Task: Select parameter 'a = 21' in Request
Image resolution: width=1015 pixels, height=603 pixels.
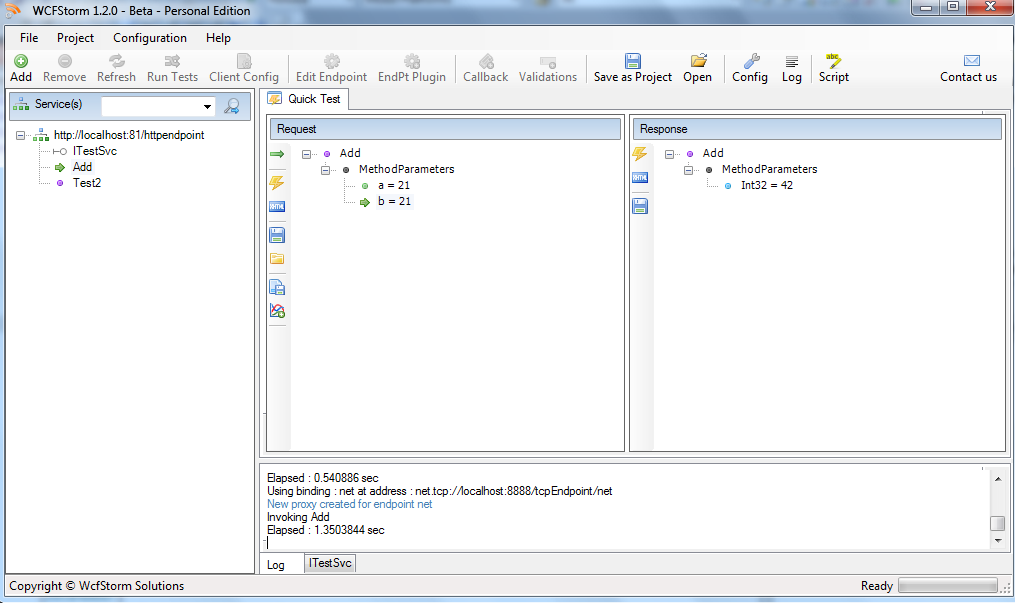Action: click(394, 186)
